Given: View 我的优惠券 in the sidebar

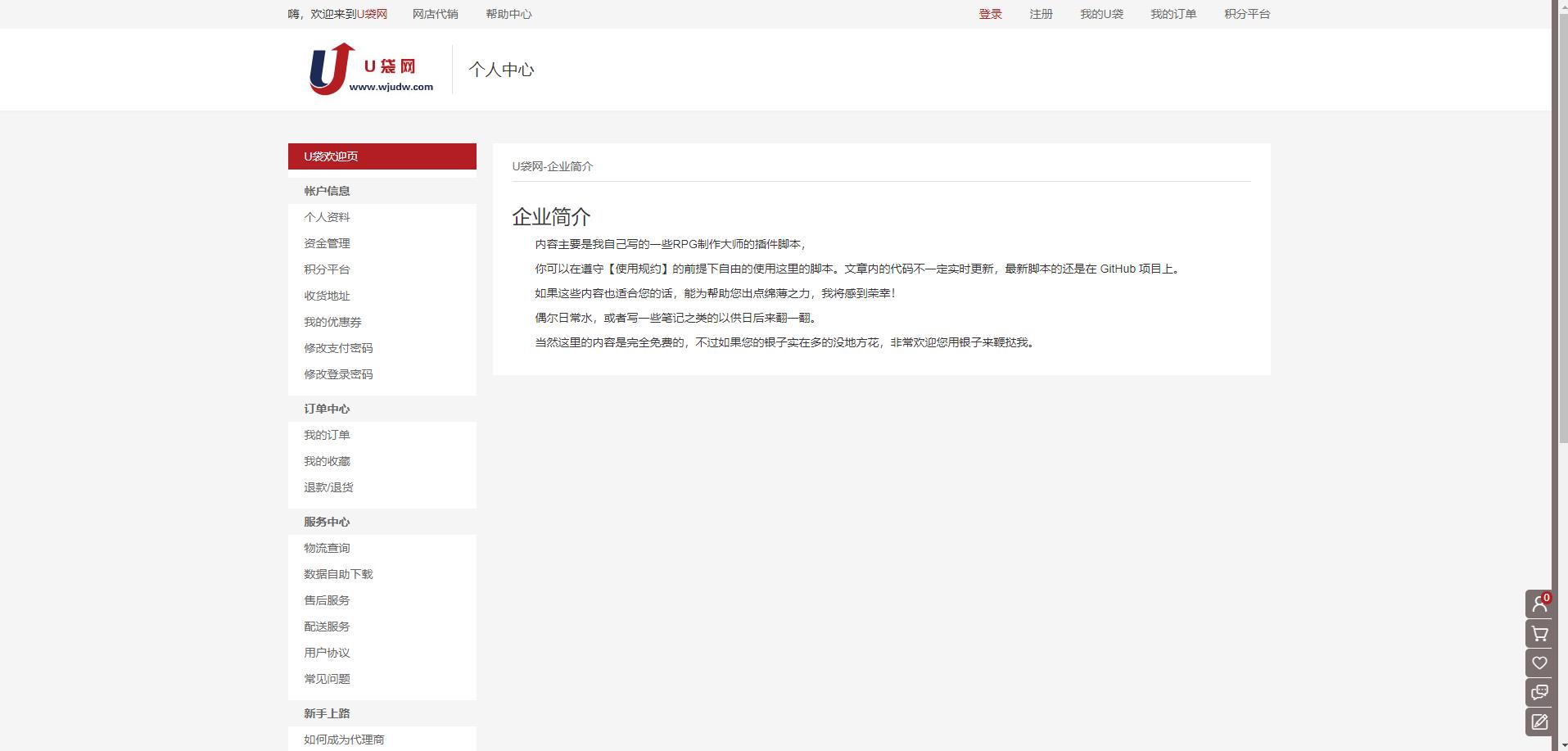Looking at the screenshot, I should pyautogui.click(x=332, y=322).
